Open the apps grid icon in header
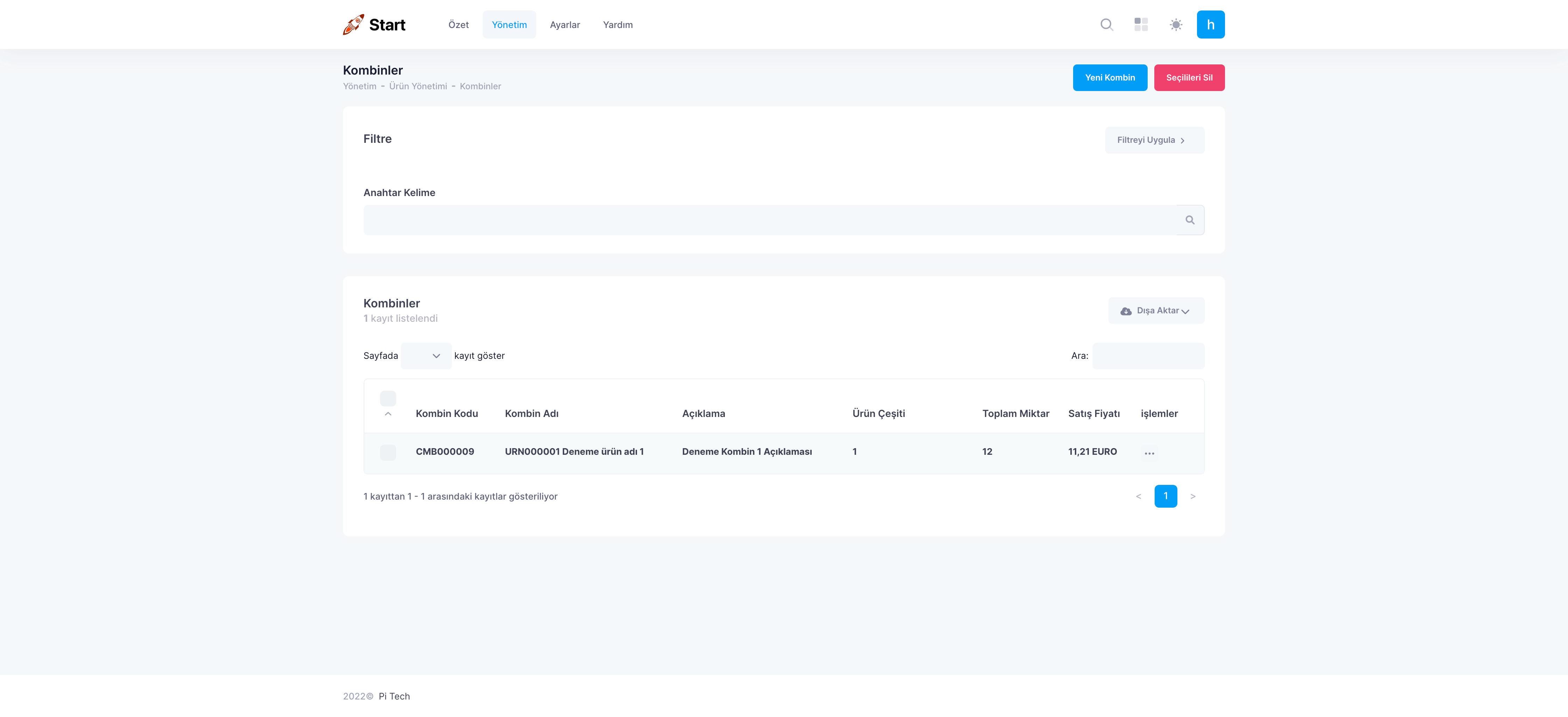Screen dimensions: 1568x717 point(1141,25)
